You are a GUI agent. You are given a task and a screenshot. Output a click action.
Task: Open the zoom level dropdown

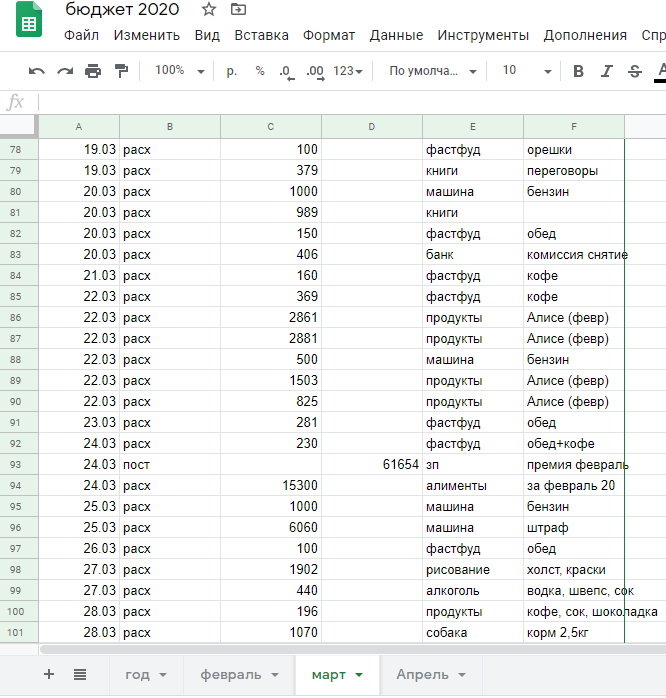point(180,71)
